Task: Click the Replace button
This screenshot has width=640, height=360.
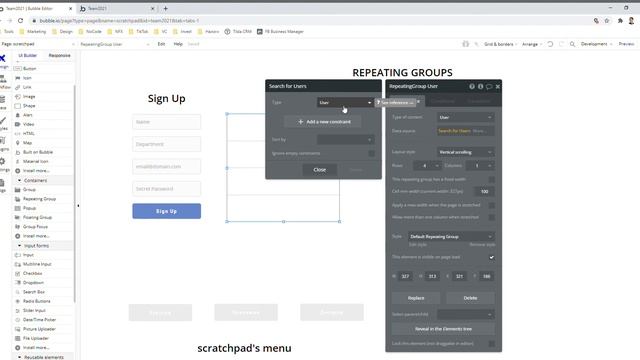Action: click(x=416, y=298)
